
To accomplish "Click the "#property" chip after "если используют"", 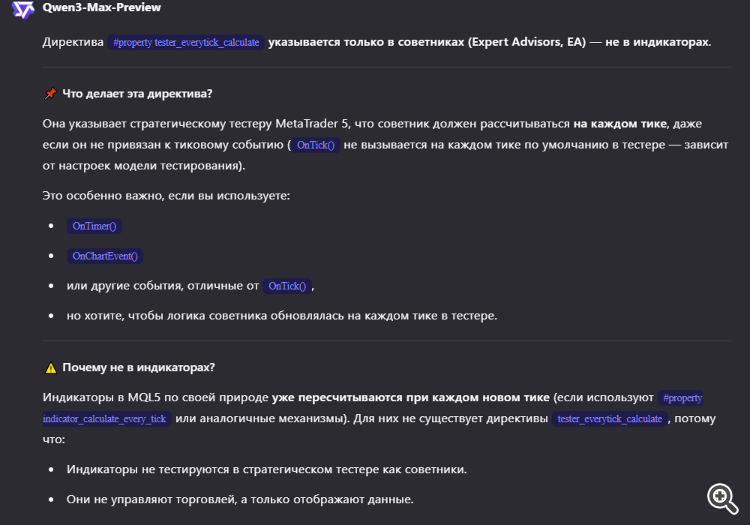I will click(682, 398).
